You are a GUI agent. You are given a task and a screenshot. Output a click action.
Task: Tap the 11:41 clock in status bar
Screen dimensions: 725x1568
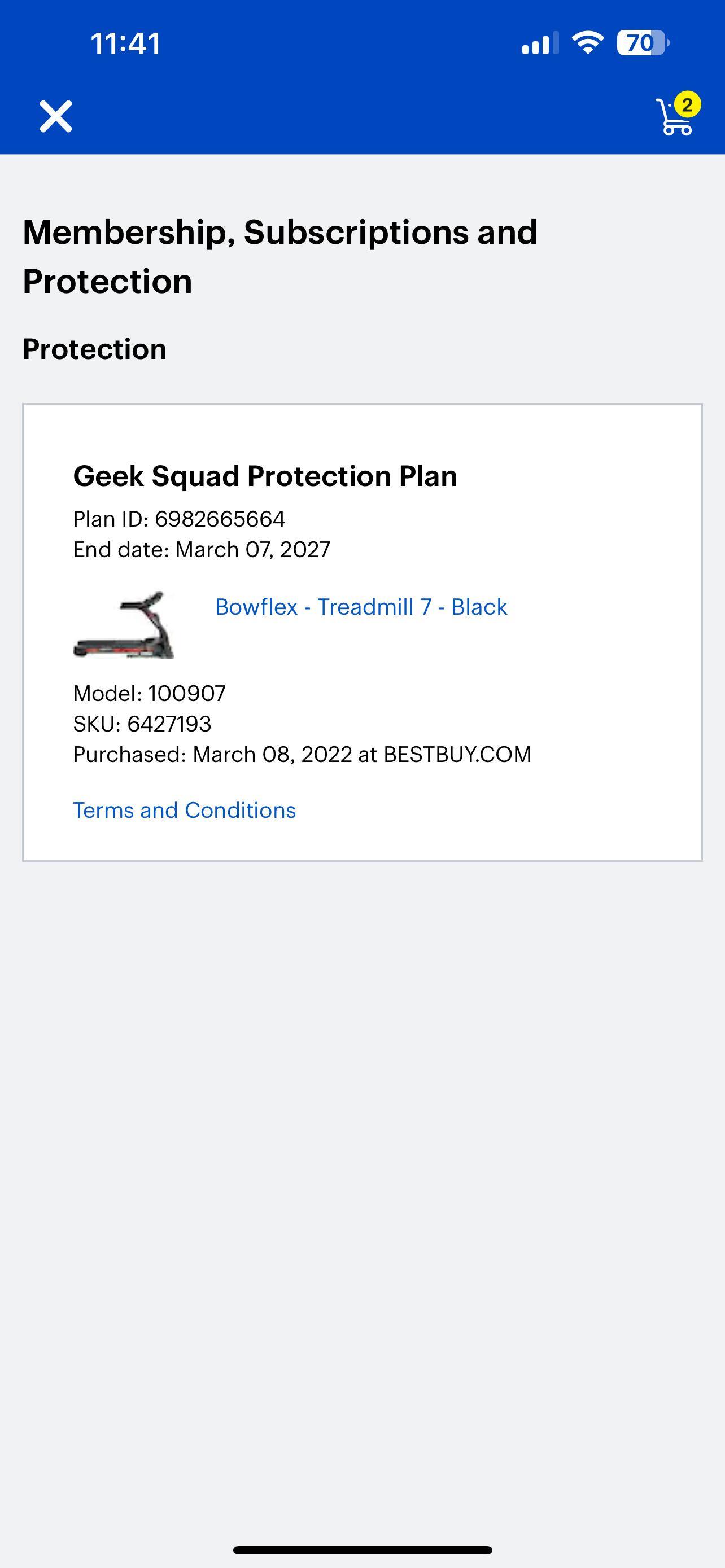(125, 44)
